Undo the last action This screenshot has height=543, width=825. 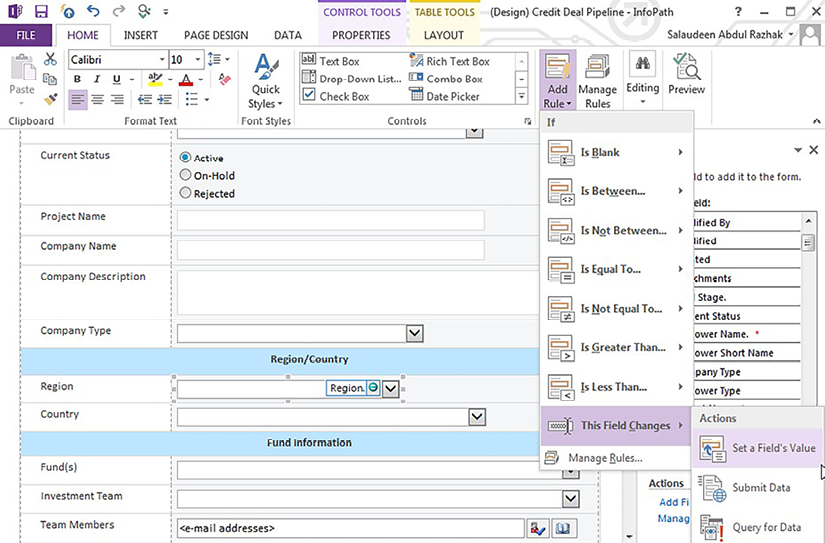93,11
